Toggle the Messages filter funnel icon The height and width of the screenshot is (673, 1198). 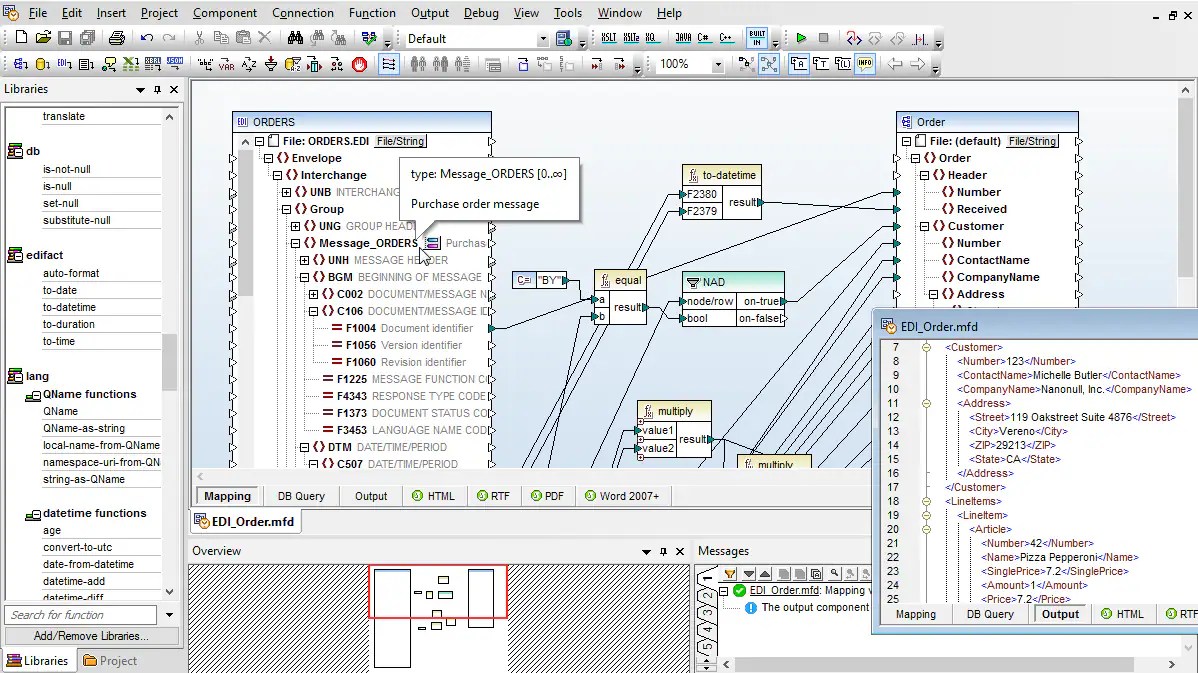[730, 574]
